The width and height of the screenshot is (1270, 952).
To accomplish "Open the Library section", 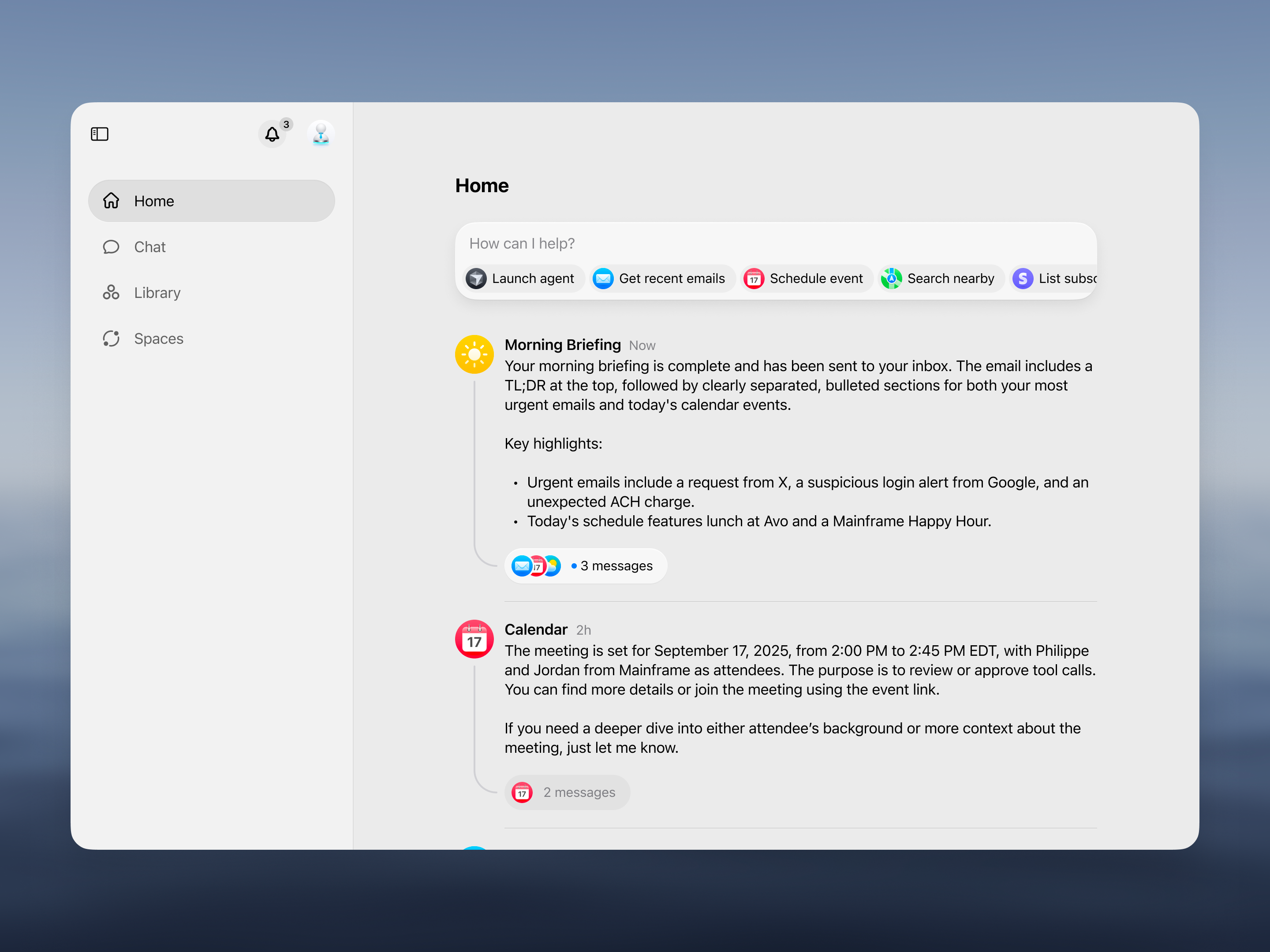I will [157, 293].
